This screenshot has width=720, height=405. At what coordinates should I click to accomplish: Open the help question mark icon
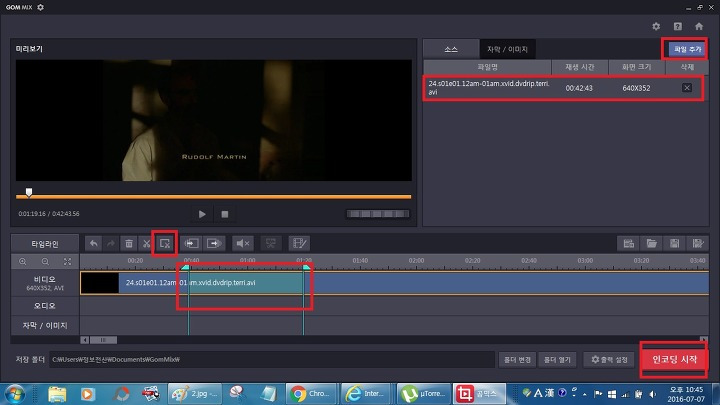(x=678, y=27)
